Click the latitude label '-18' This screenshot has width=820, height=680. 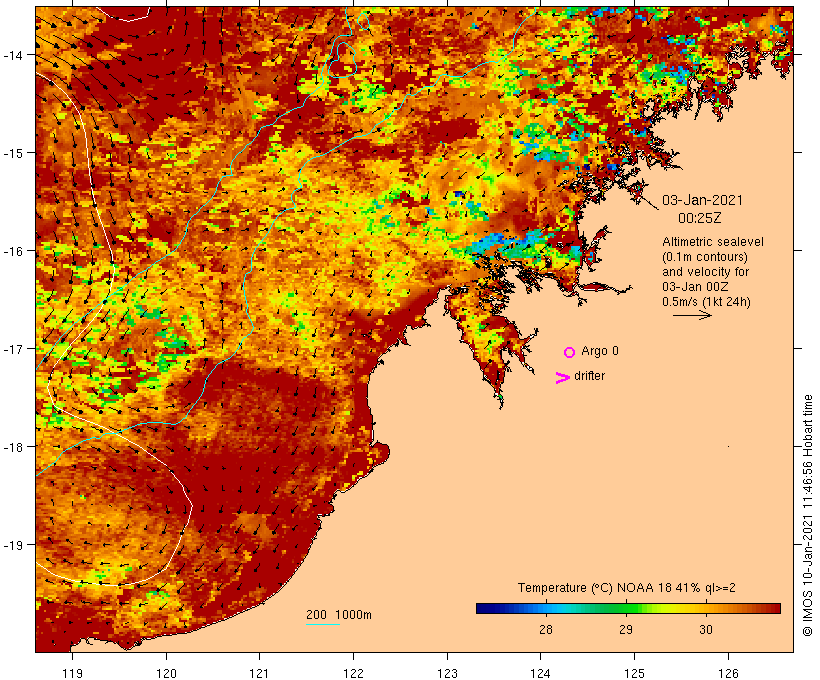pos(13,447)
